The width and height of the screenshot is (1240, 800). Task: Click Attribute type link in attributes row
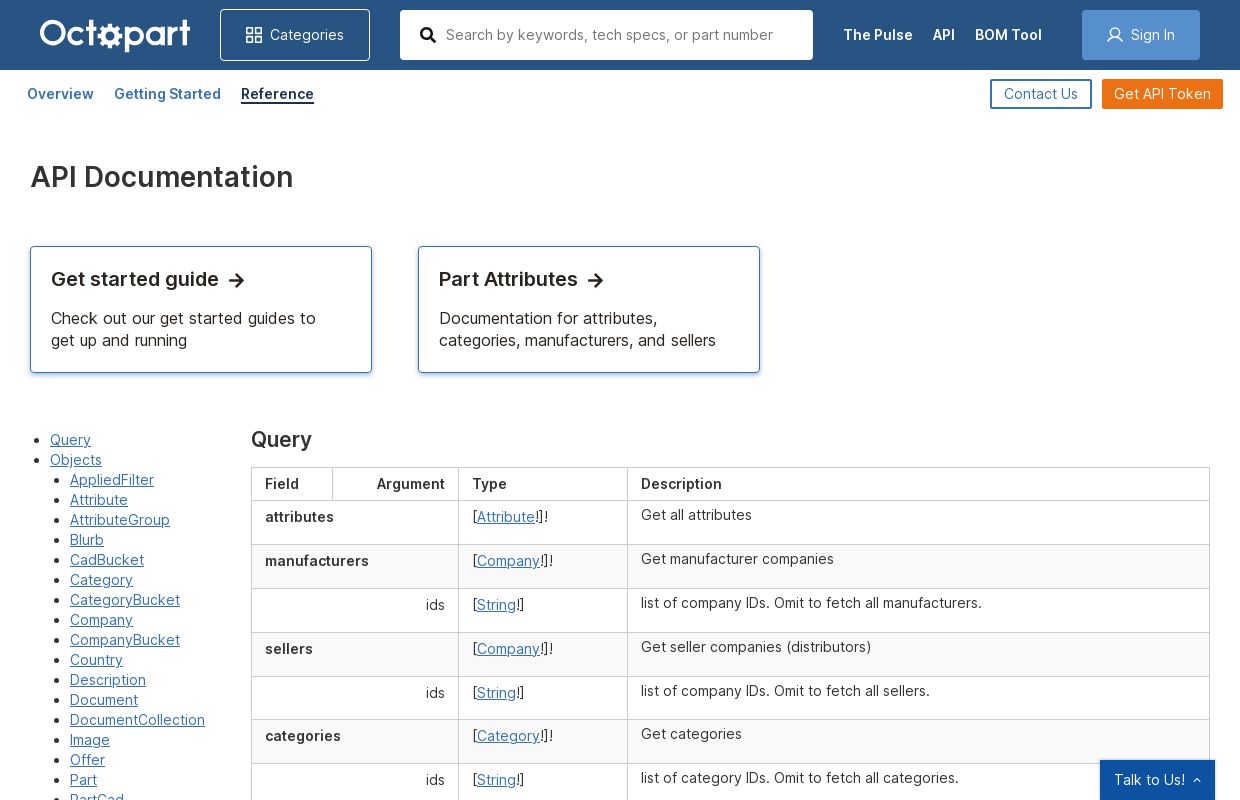click(506, 517)
